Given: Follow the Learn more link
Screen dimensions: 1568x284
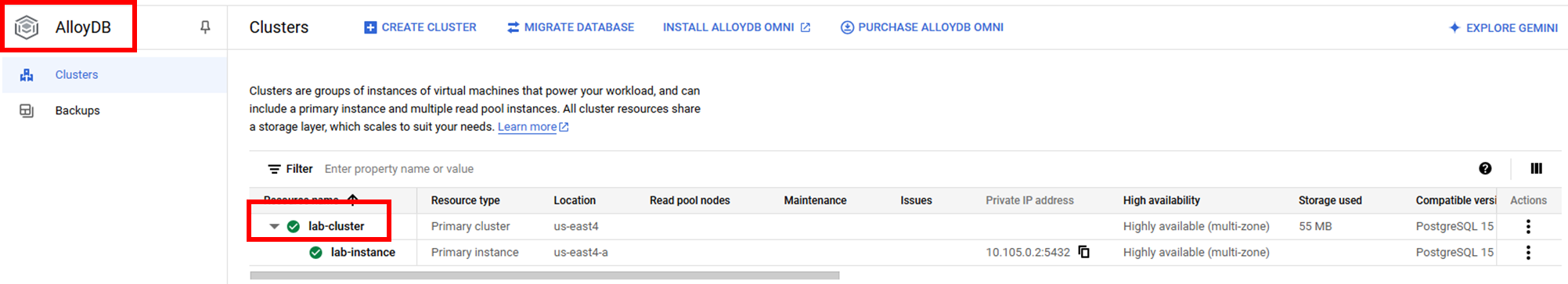Looking at the screenshot, I should coord(533,127).
